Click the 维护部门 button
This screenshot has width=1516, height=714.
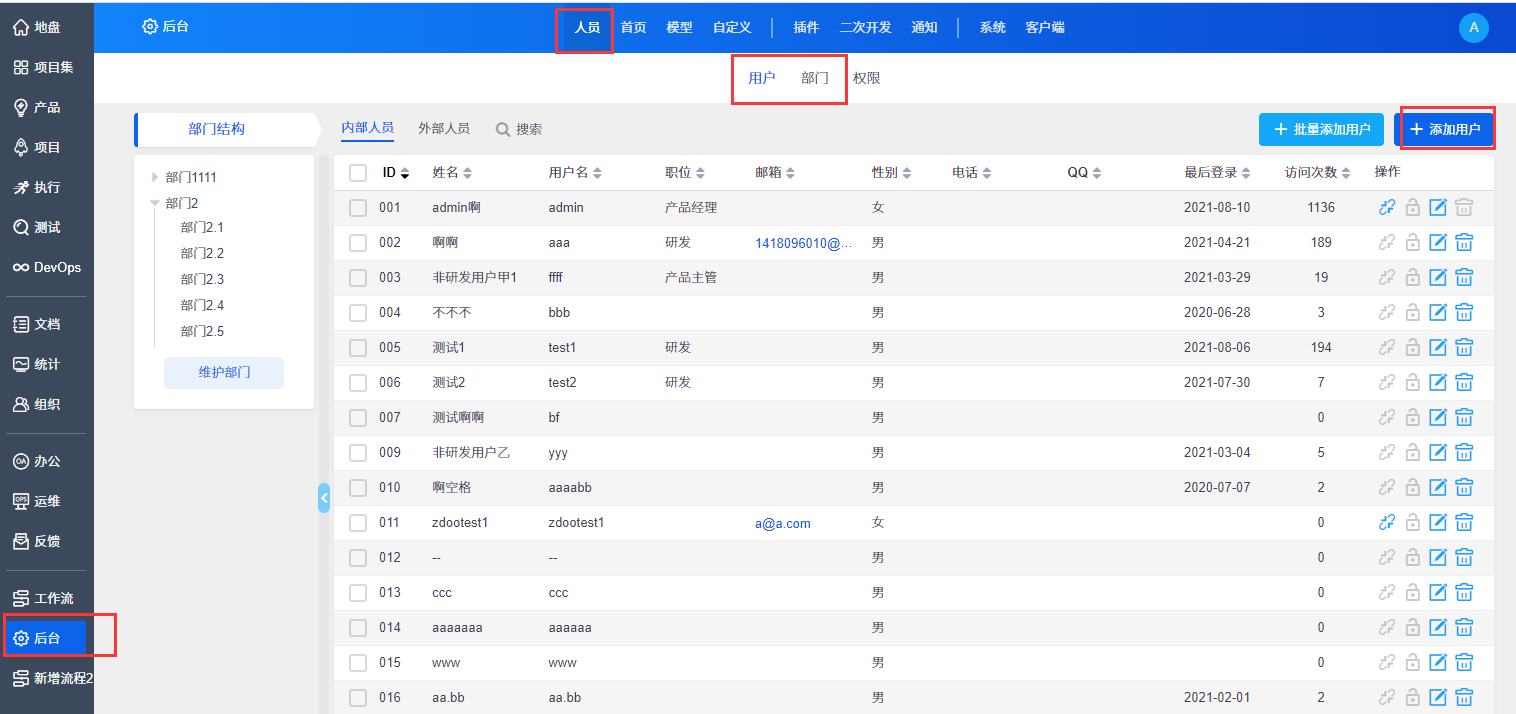(x=224, y=372)
